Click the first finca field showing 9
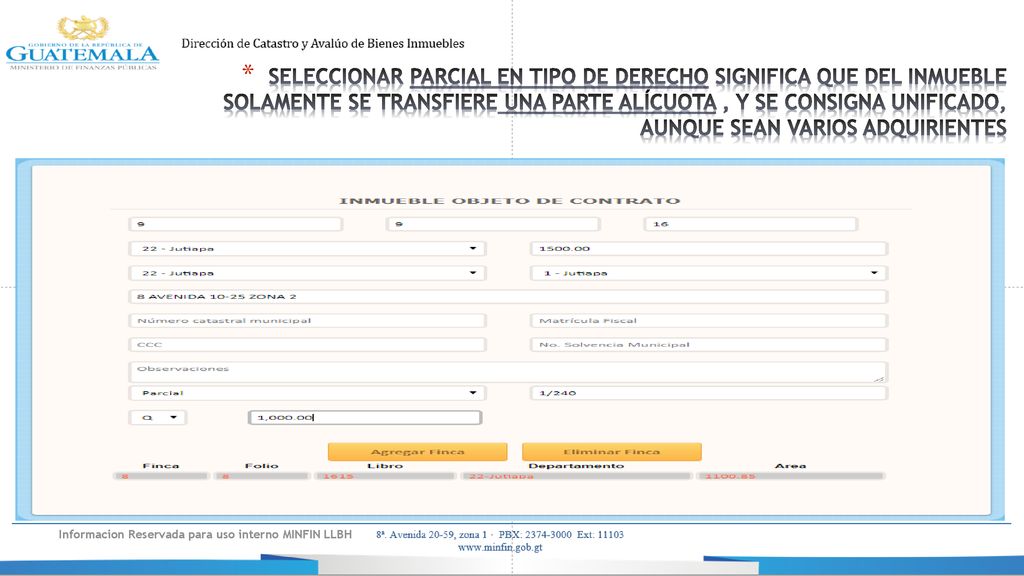The width and height of the screenshot is (1024, 576). click(235, 224)
